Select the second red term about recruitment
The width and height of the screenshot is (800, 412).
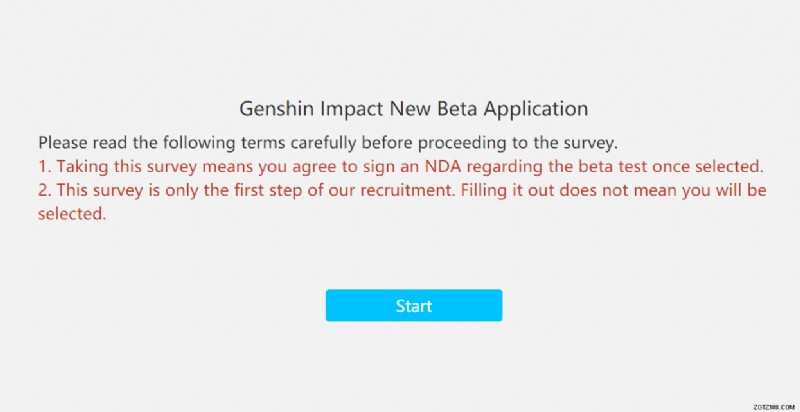pos(400,190)
